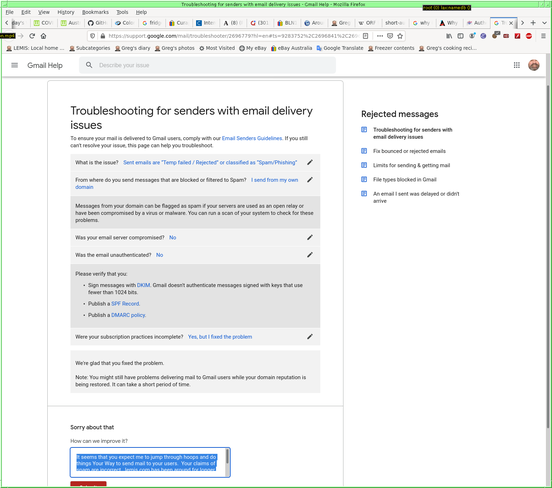This screenshot has height=488, width=552.
Task: Open tracking protection shield in address bar
Action: click(x=93, y=36)
